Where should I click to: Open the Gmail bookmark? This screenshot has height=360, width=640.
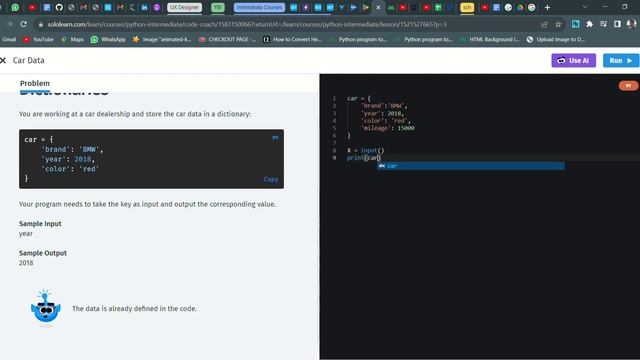9,39
